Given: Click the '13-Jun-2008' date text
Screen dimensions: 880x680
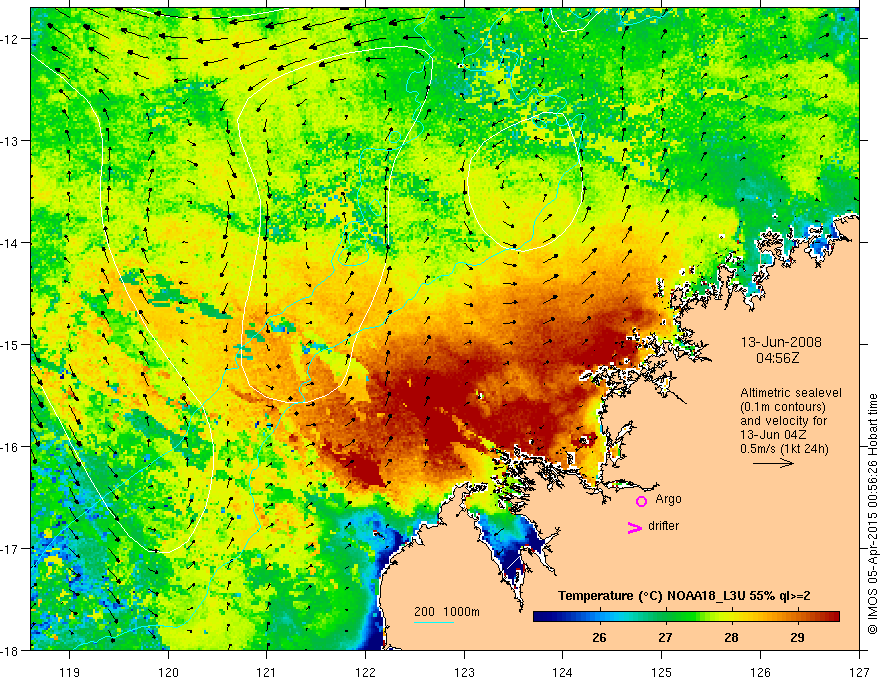Looking at the screenshot, I should (781, 342).
